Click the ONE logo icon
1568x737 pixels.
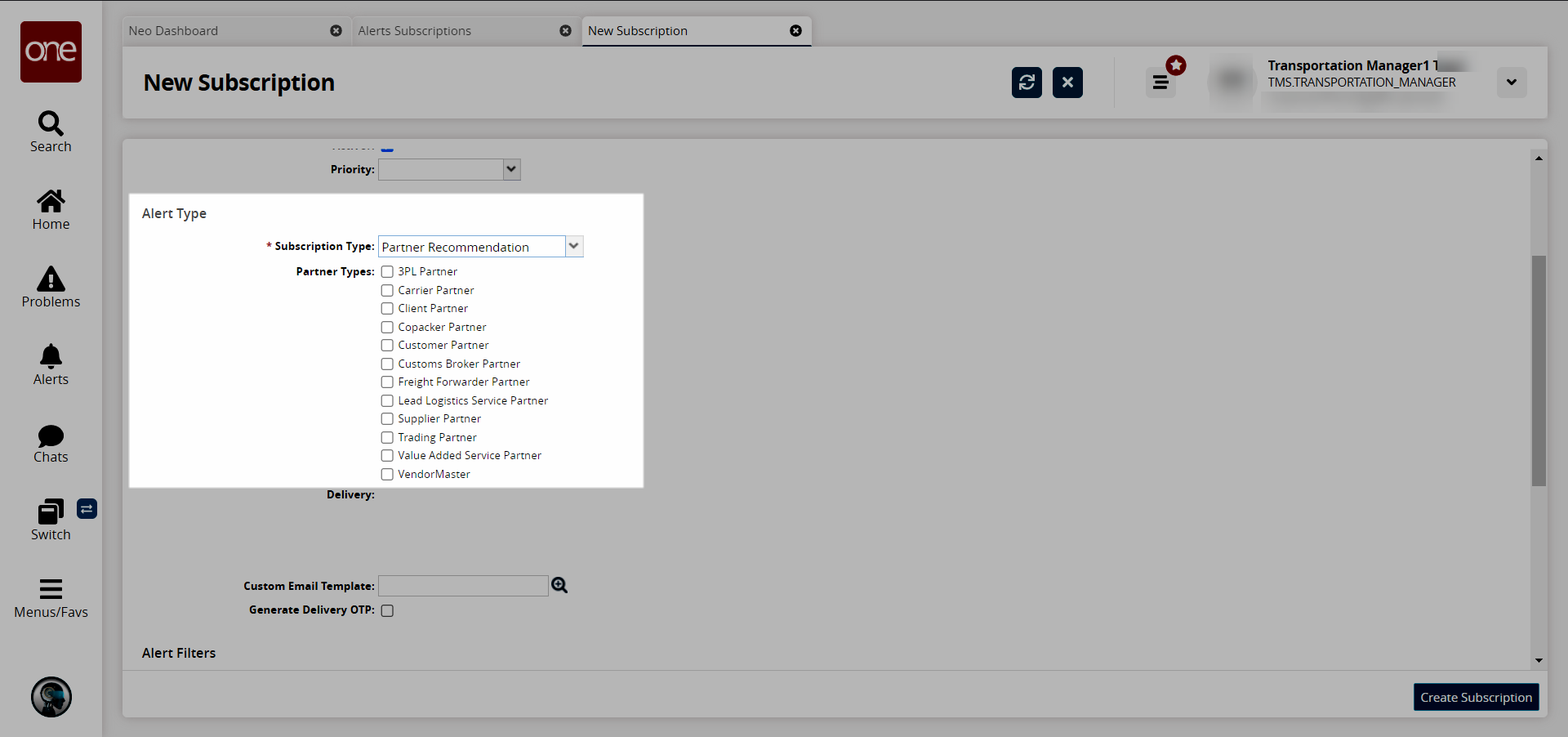[51, 51]
